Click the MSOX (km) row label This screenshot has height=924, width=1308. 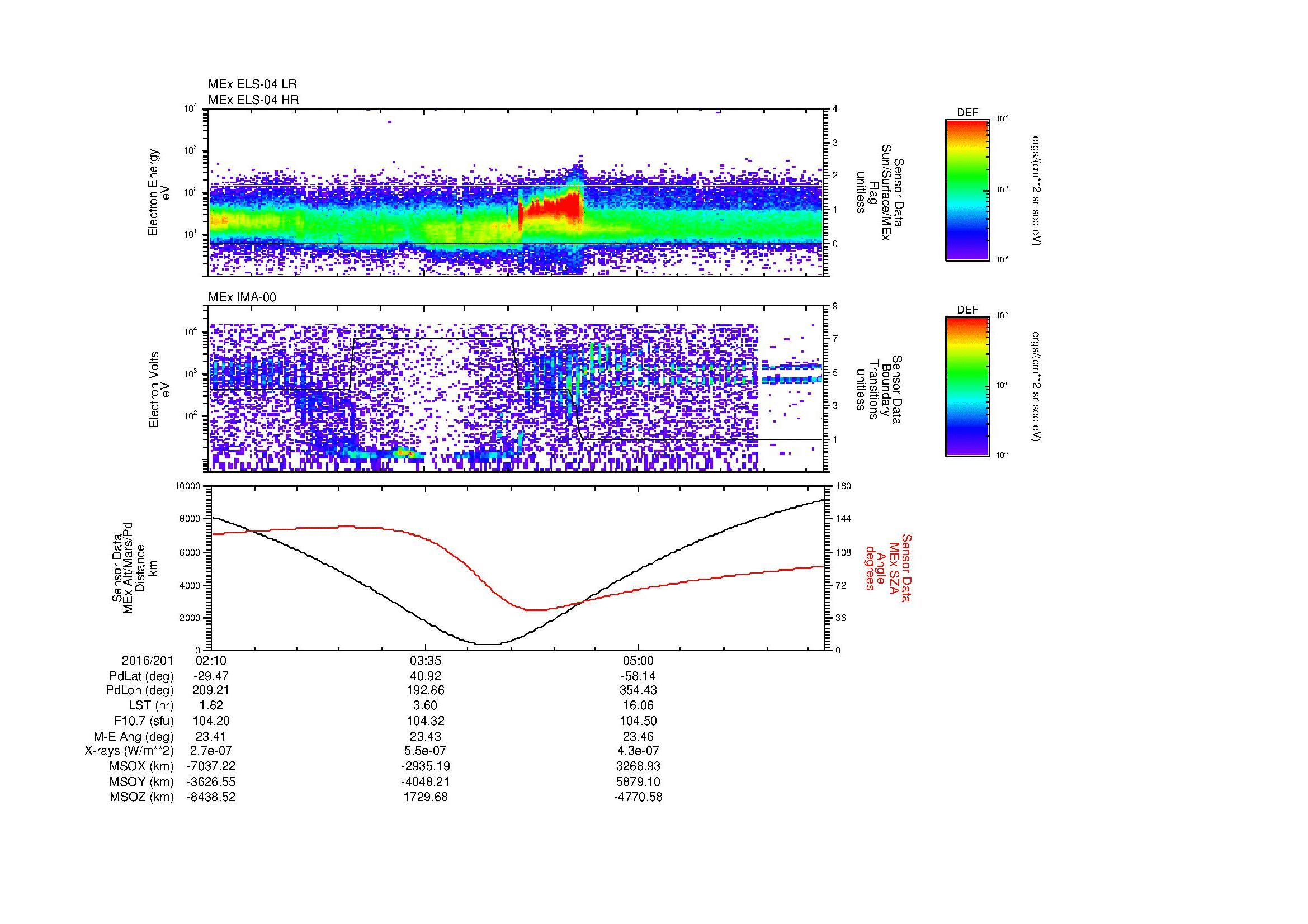(x=142, y=766)
